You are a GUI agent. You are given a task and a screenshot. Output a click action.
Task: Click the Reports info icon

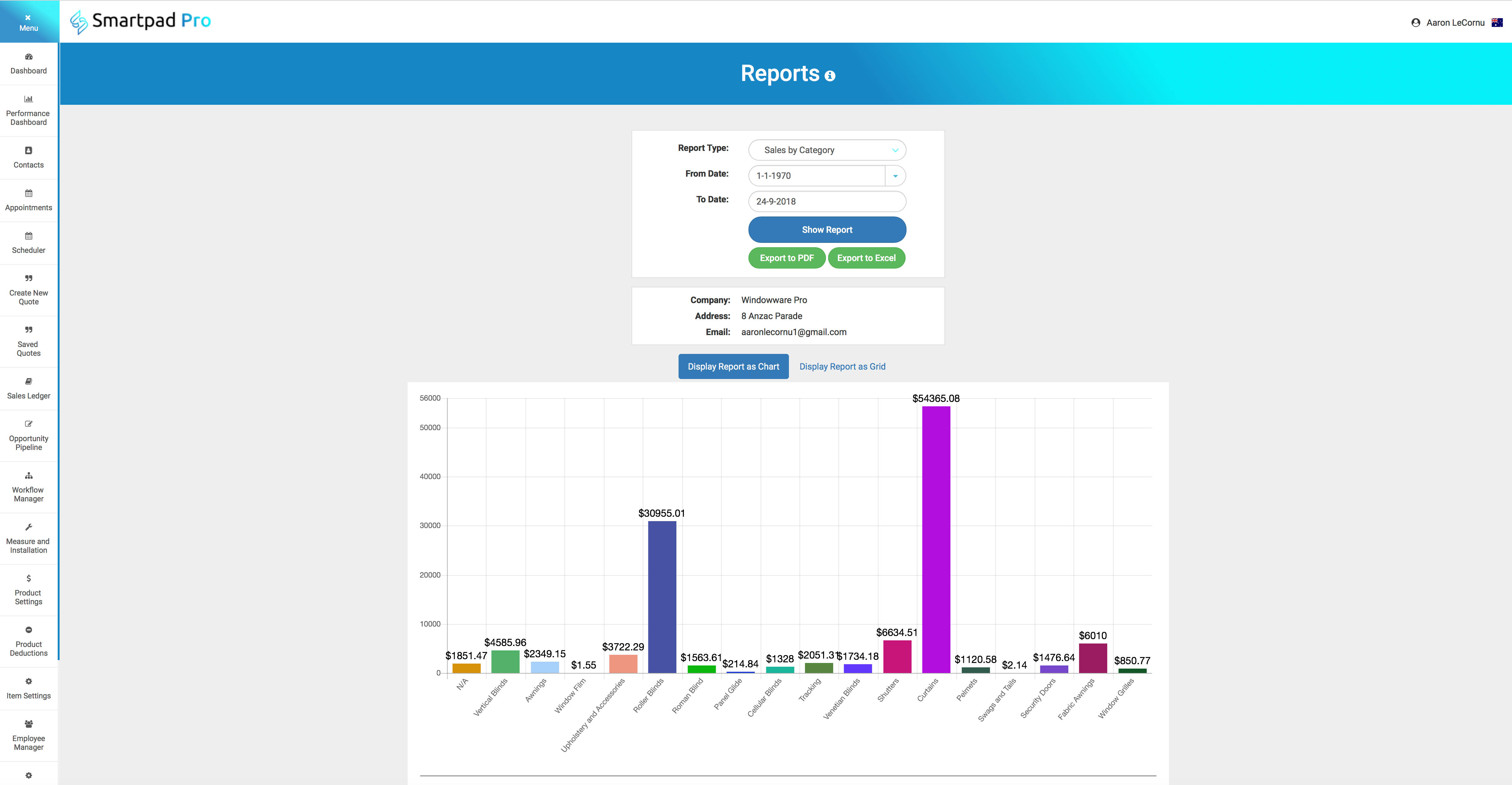pos(830,76)
